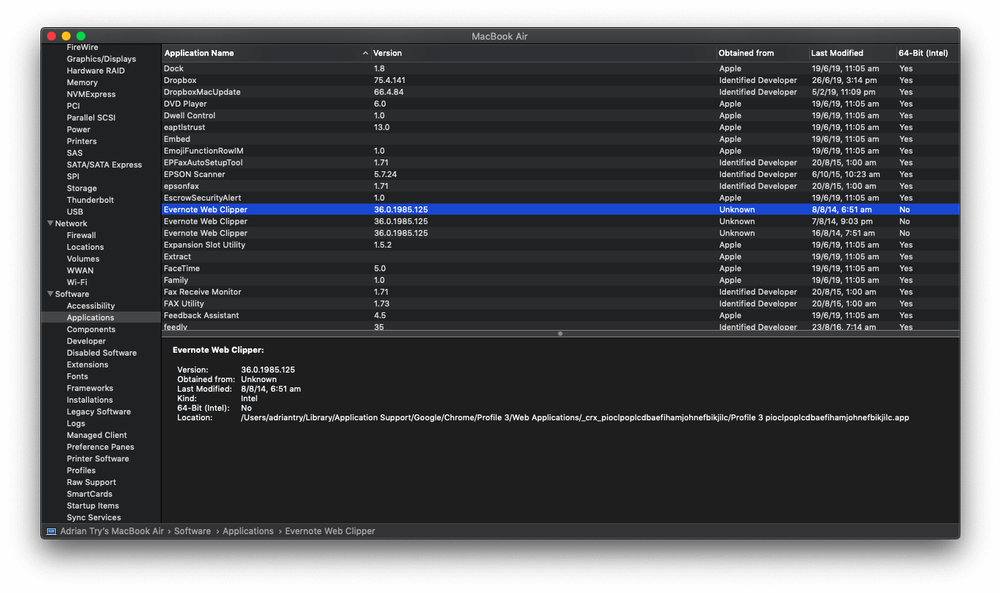Select Storage in the sidebar
Screen dimensions: 1000x593
pos(82,188)
